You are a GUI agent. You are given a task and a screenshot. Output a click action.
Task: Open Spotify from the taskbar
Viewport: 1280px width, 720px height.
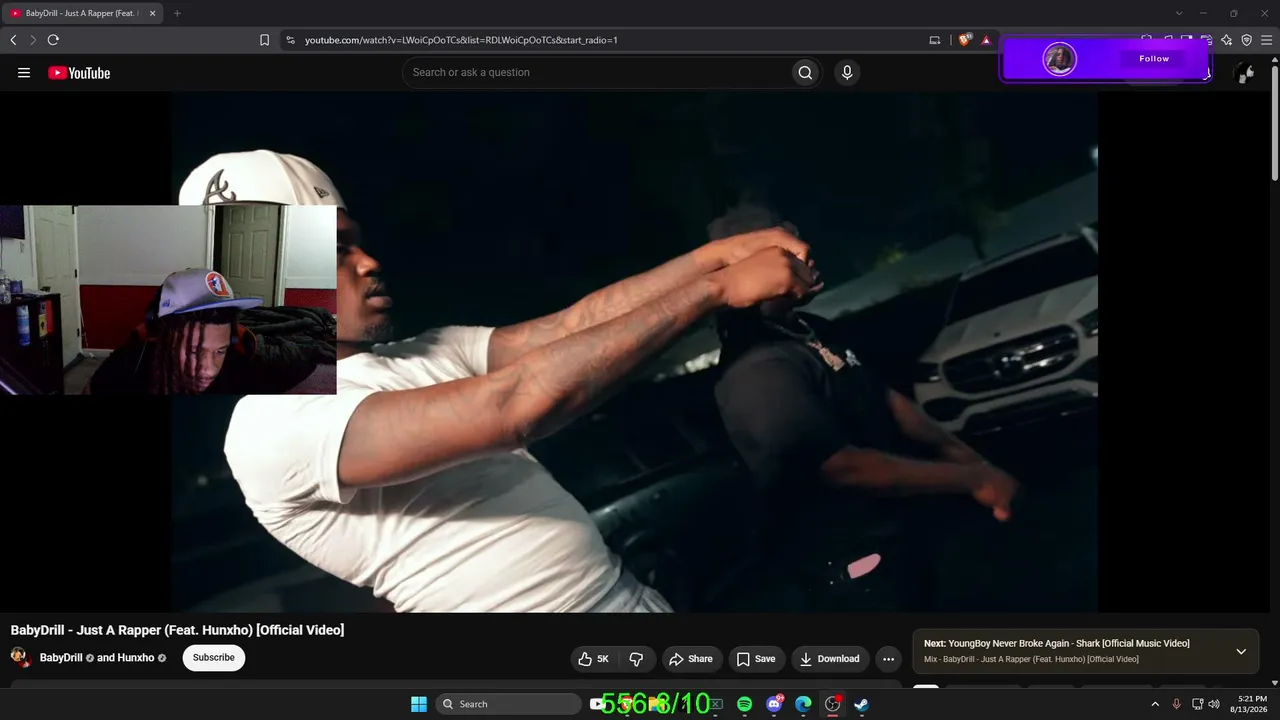point(744,704)
